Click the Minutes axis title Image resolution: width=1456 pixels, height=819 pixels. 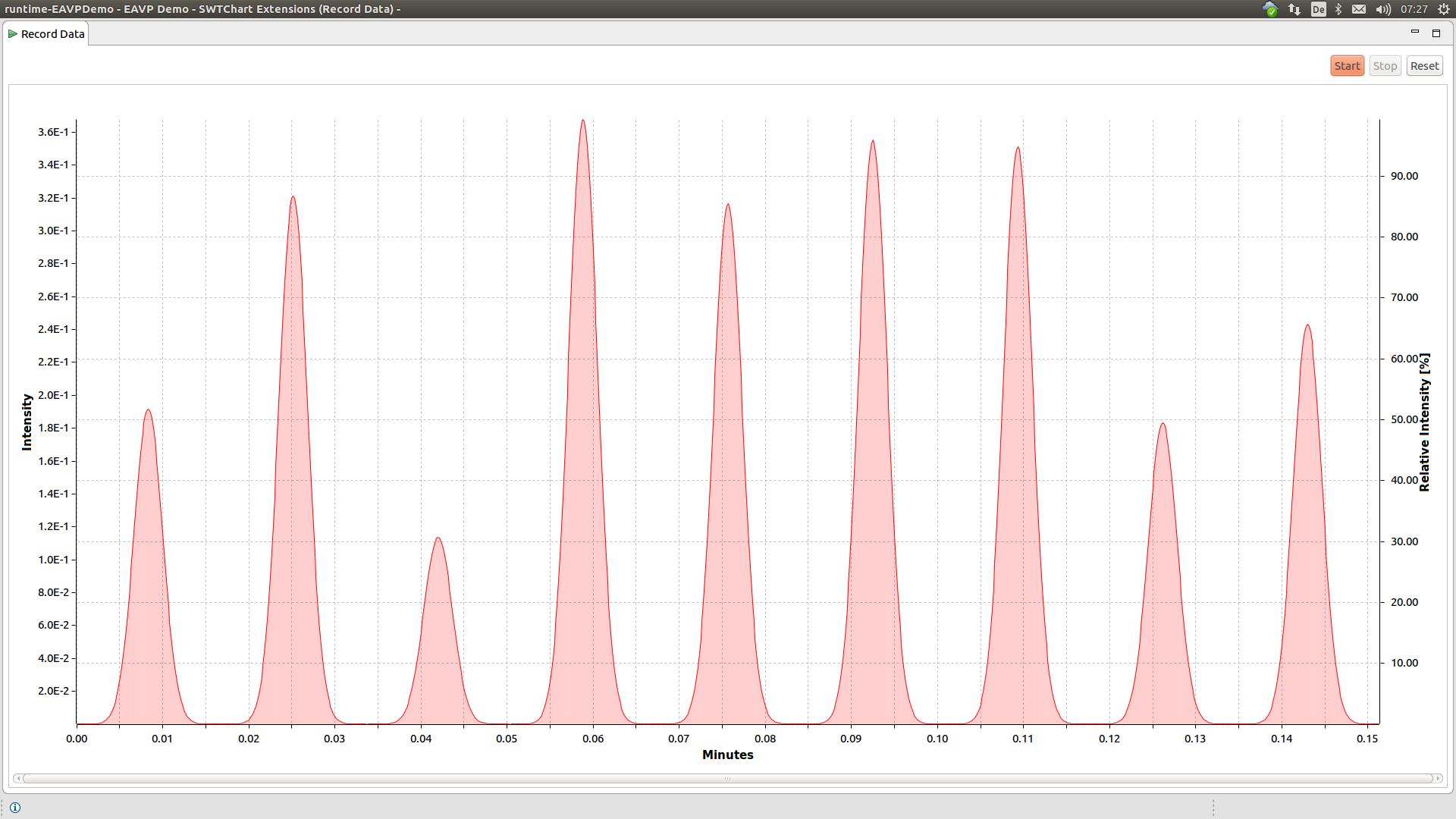tap(727, 755)
